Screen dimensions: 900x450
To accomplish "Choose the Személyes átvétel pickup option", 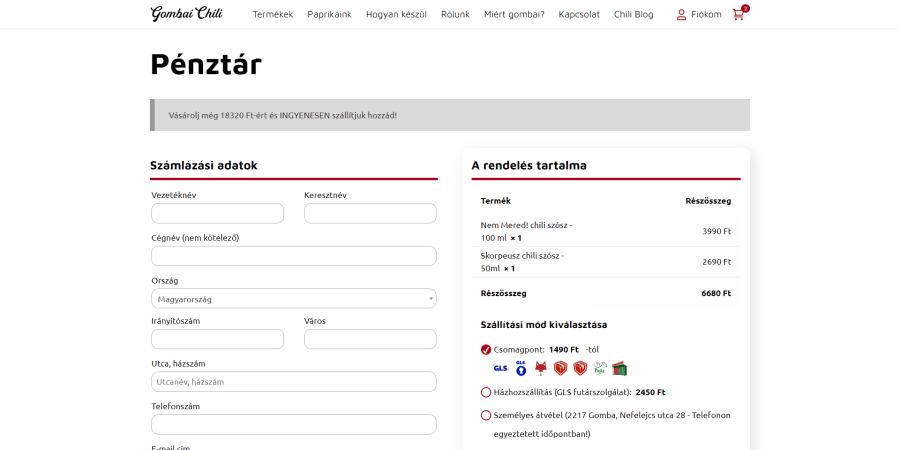I will 486,415.
